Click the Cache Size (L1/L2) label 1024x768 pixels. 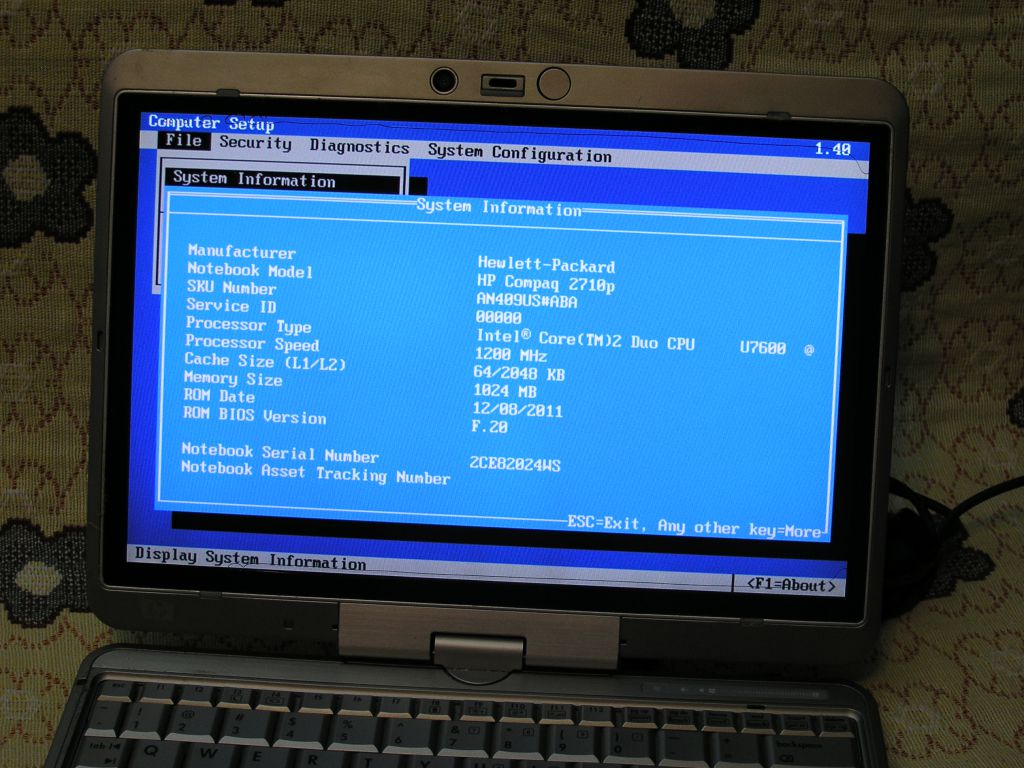coord(264,361)
